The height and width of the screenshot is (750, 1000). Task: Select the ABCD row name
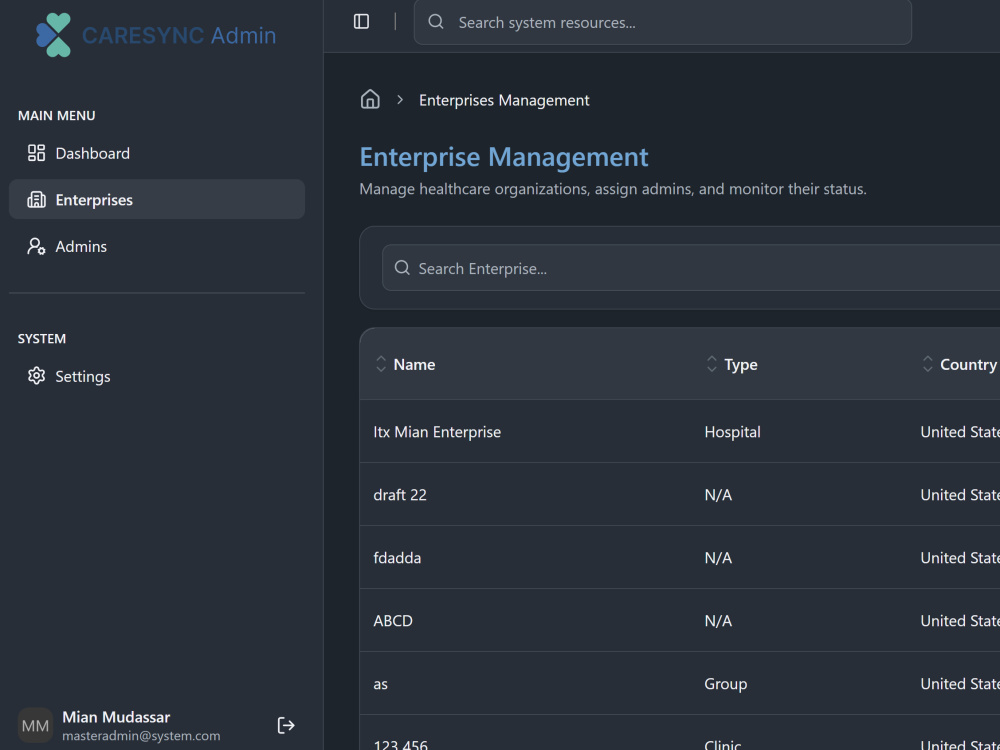coord(393,621)
